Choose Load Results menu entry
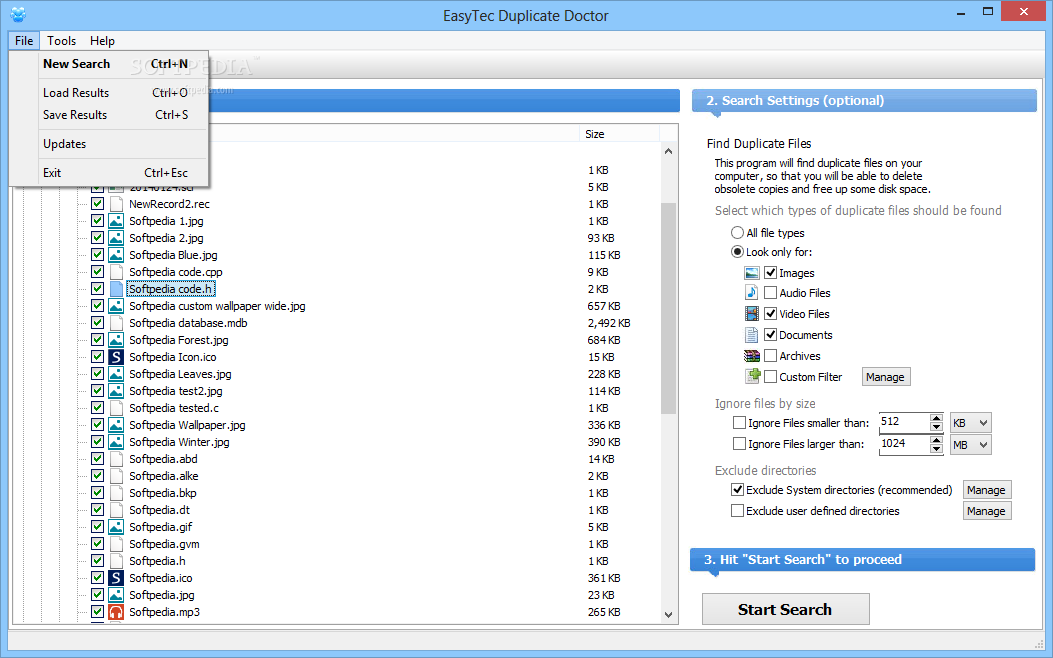 109,93
